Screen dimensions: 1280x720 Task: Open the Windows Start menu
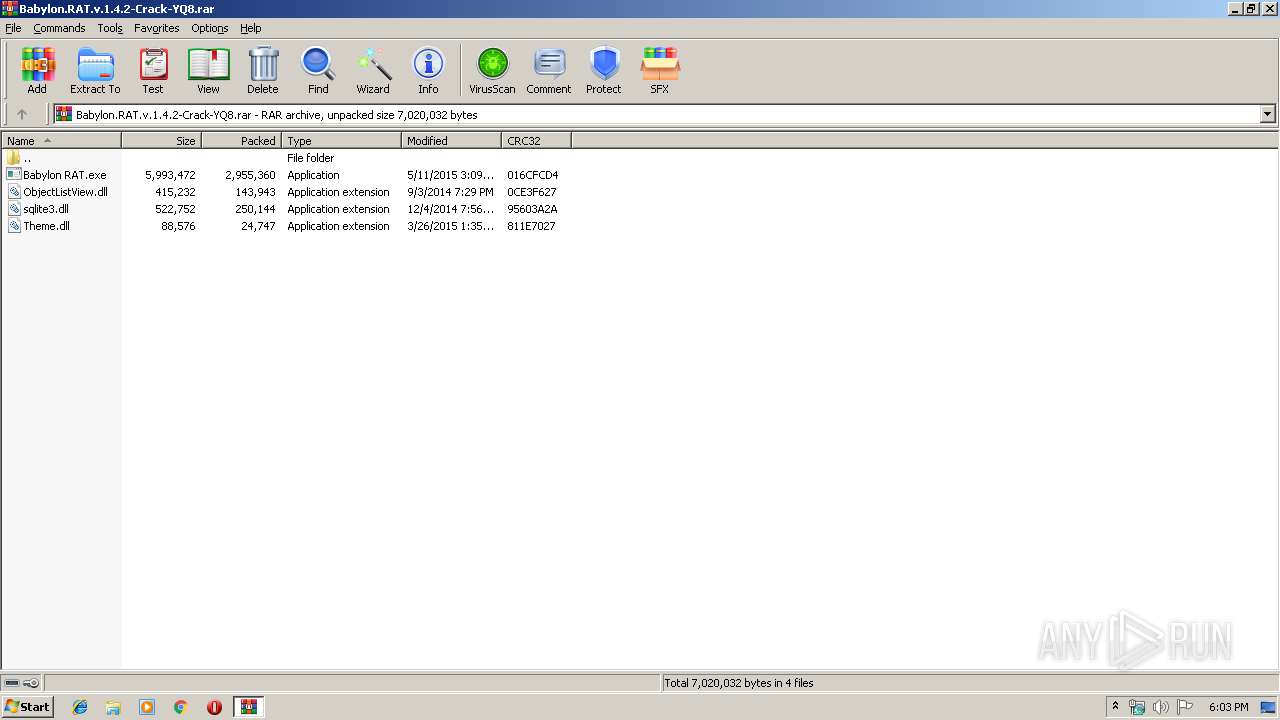pos(27,707)
